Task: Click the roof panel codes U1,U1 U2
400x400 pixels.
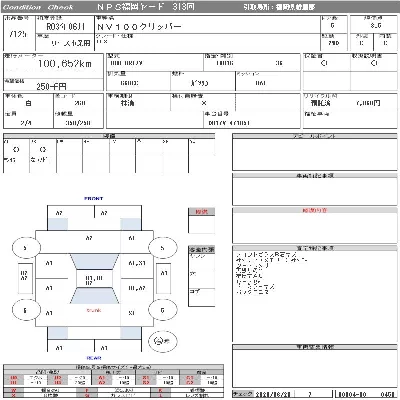Action: [x=94, y=280]
